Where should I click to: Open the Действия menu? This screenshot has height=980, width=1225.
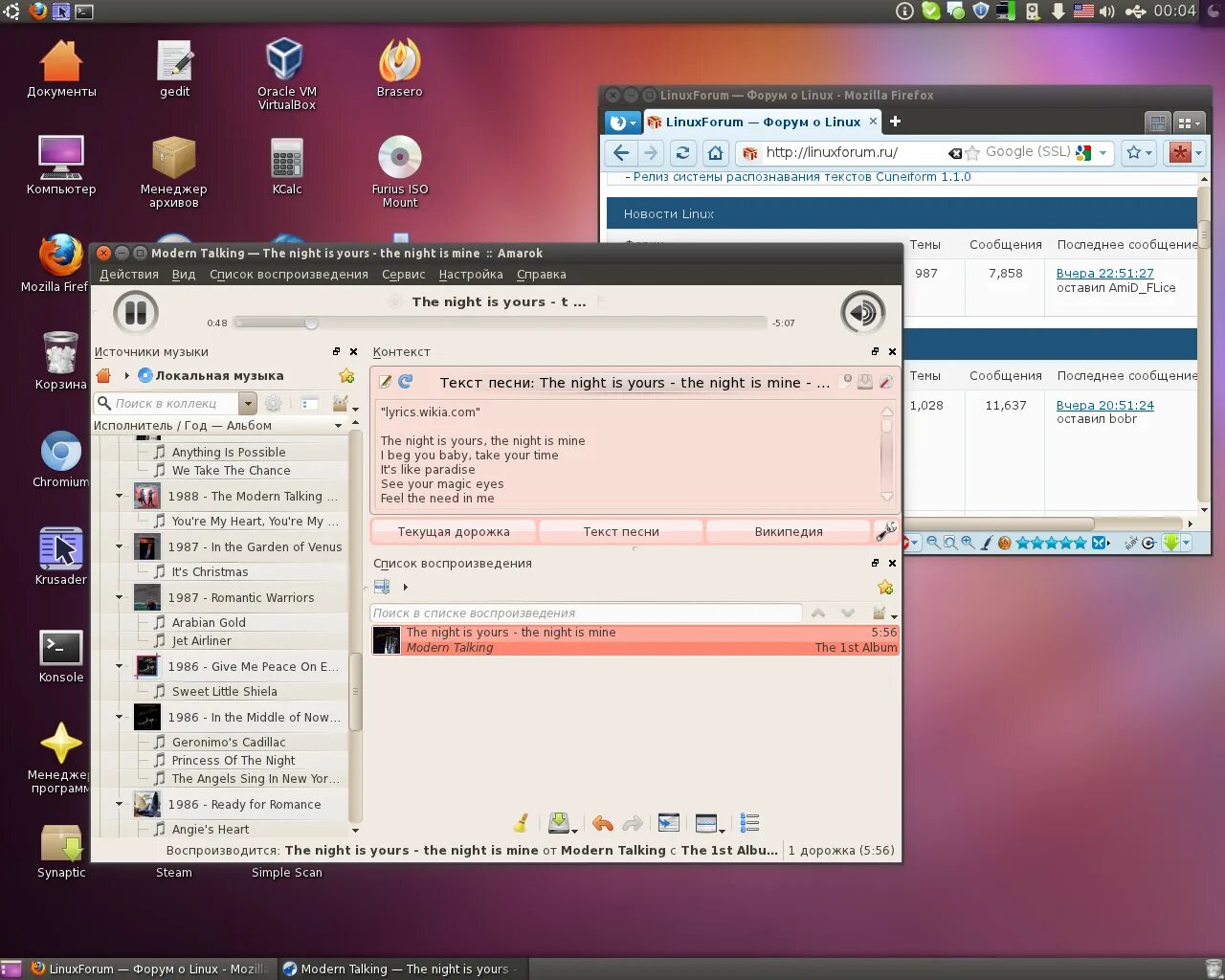click(129, 275)
